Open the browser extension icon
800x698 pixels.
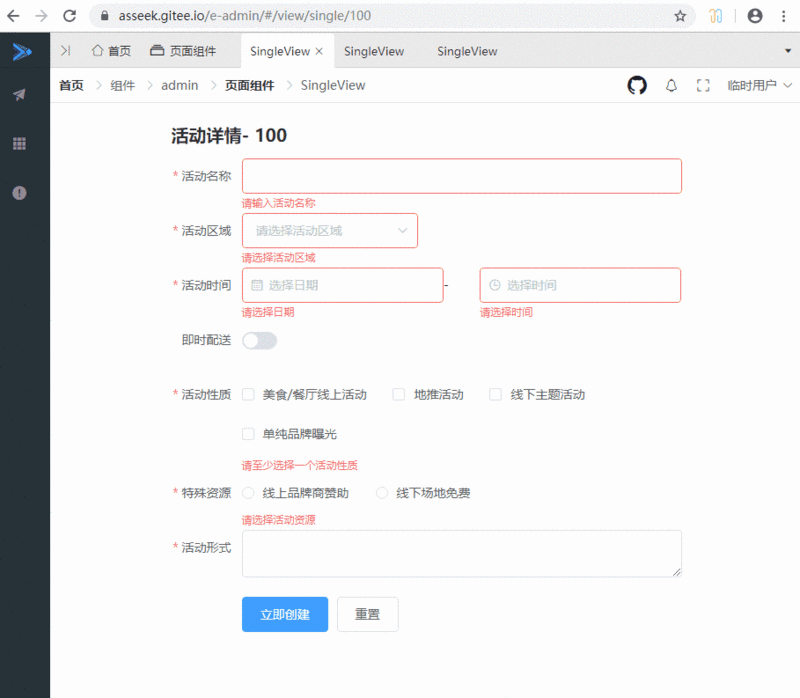(x=715, y=16)
